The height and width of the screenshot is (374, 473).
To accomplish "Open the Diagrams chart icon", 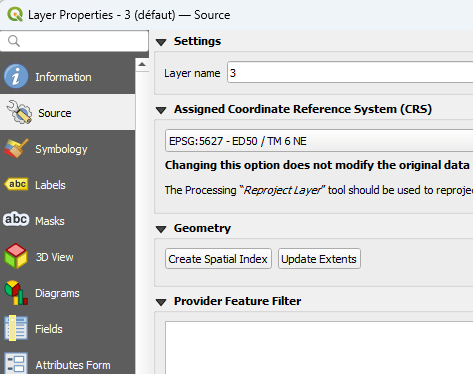I will pyautogui.click(x=16, y=293).
